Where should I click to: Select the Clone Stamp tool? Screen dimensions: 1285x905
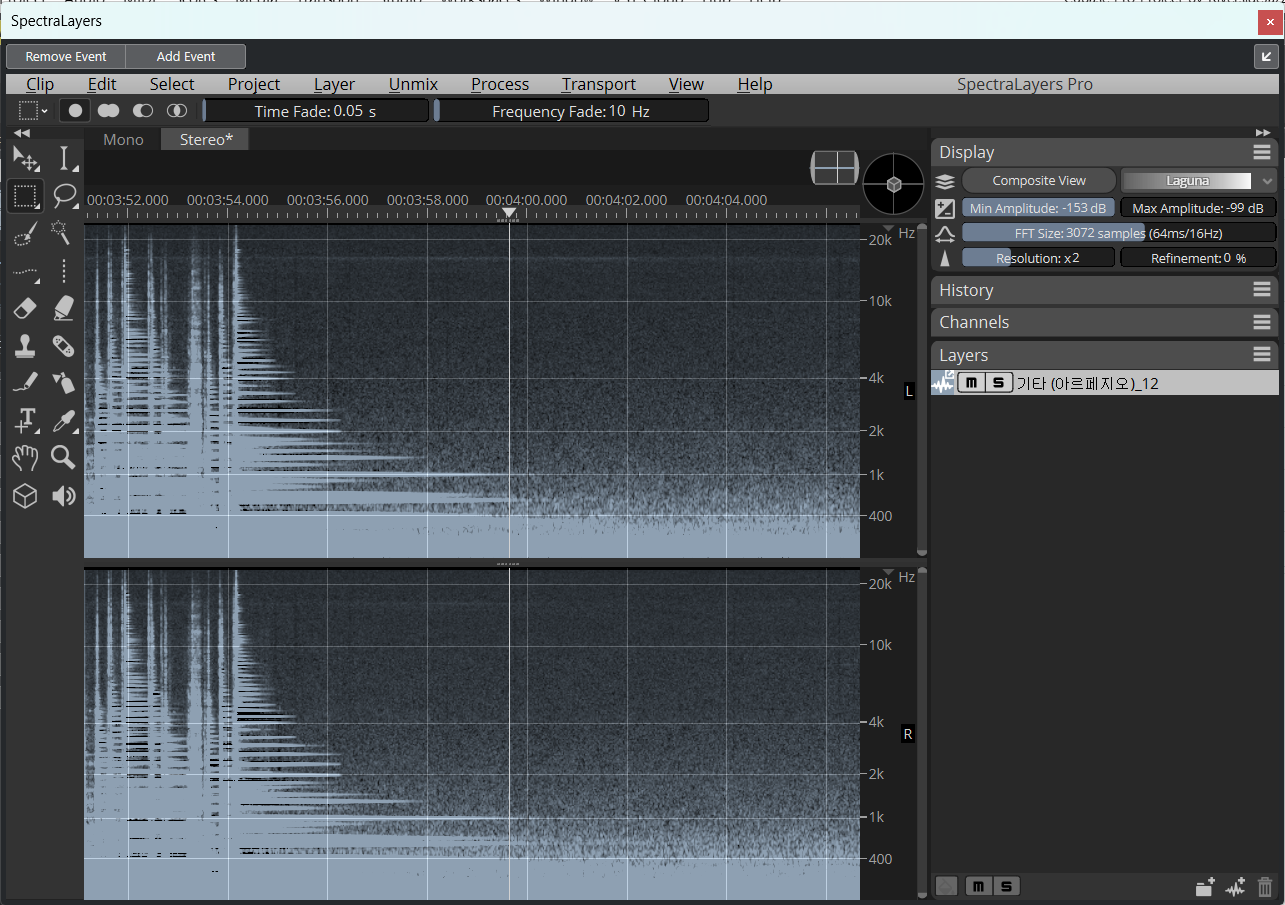(x=25, y=346)
